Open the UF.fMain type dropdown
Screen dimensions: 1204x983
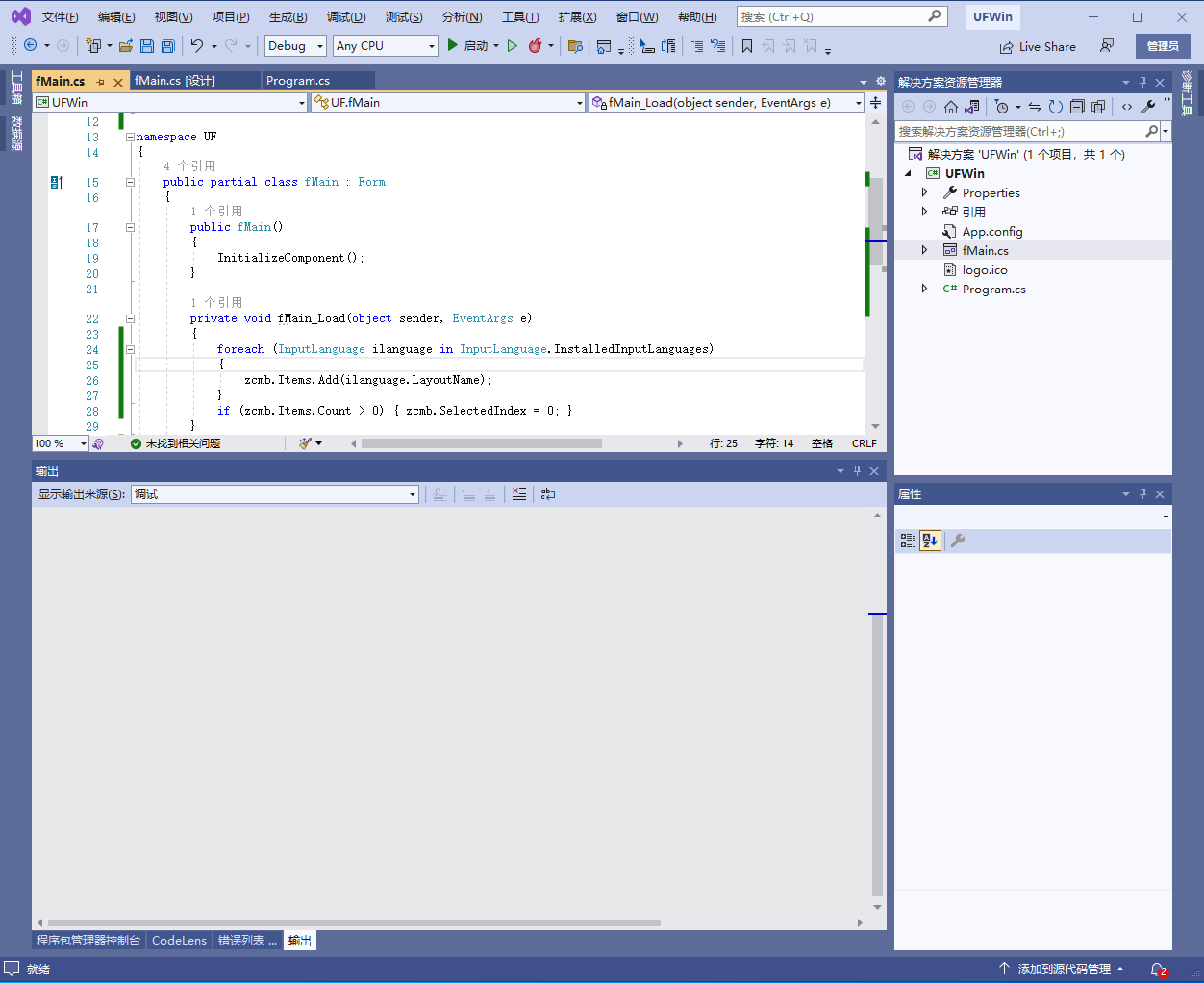tap(449, 103)
